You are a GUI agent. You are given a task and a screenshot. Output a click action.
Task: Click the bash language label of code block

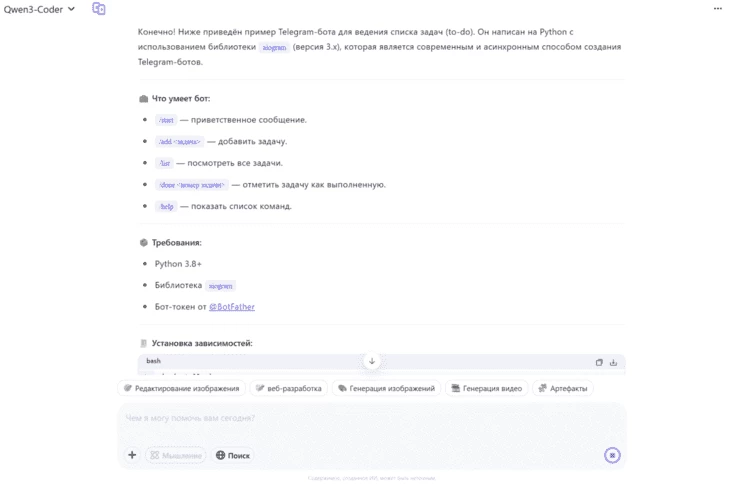click(153, 361)
